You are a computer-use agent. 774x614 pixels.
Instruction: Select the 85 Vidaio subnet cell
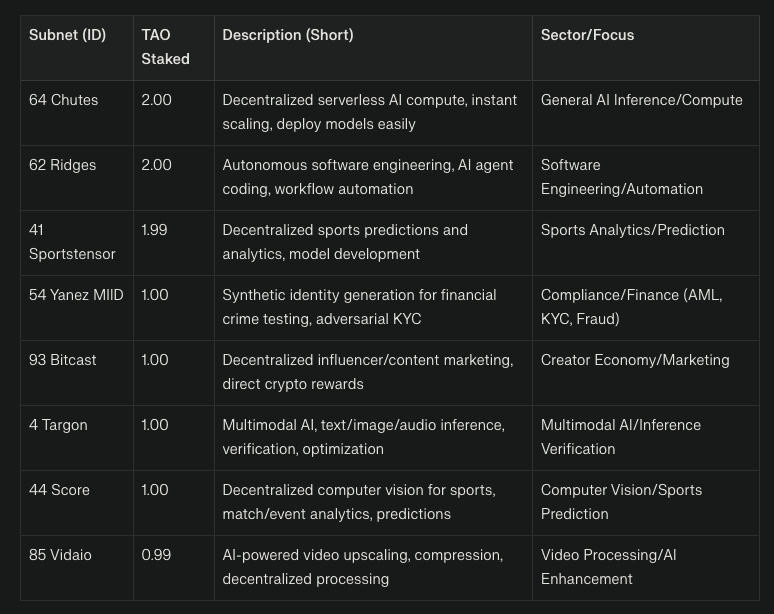(60, 555)
